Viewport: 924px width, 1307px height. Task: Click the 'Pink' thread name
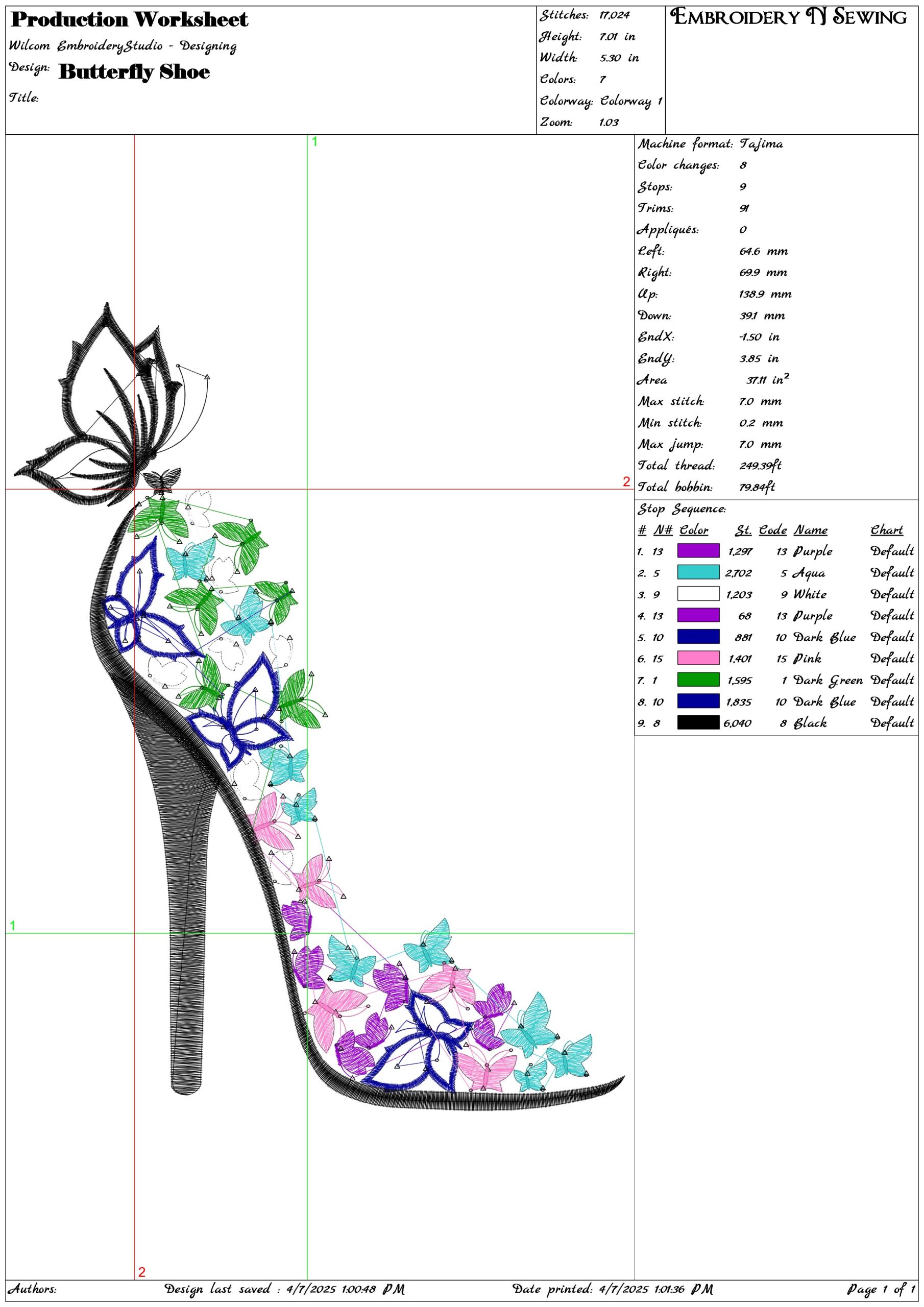[807, 659]
